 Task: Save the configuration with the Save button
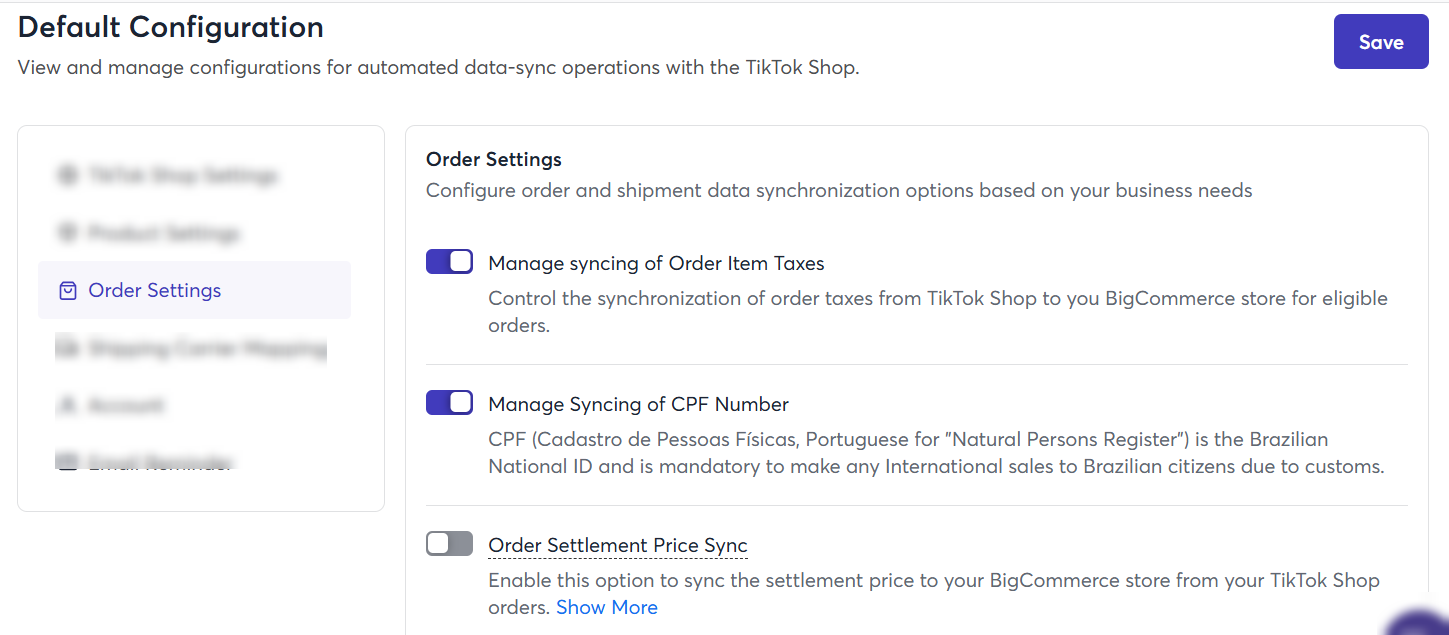(x=1381, y=42)
